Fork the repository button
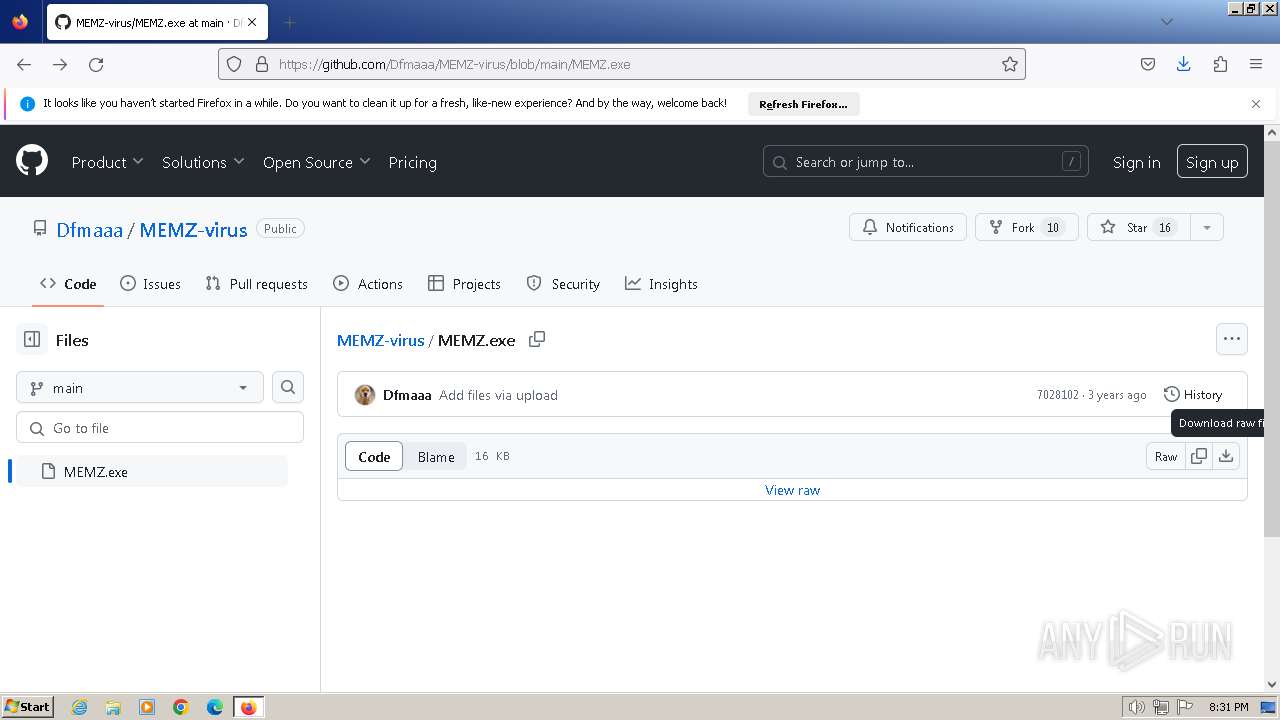 [x=1027, y=227]
